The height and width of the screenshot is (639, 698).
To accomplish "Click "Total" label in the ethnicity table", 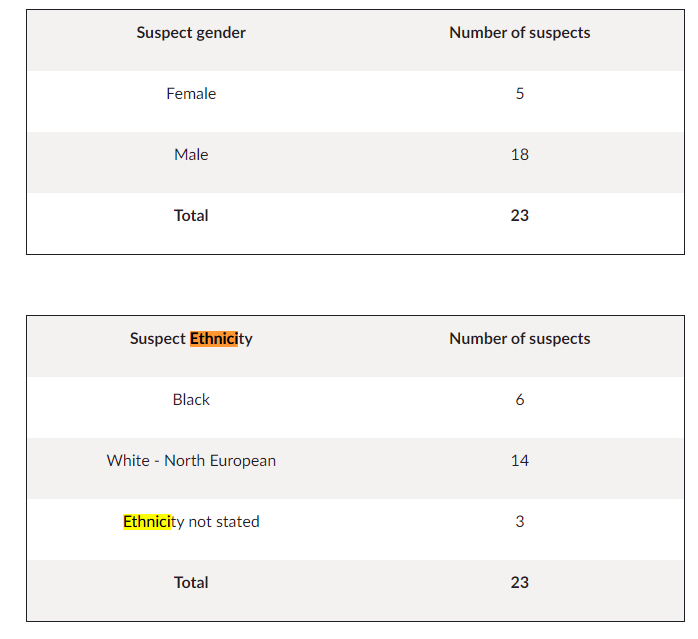I will tap(191, 583).
